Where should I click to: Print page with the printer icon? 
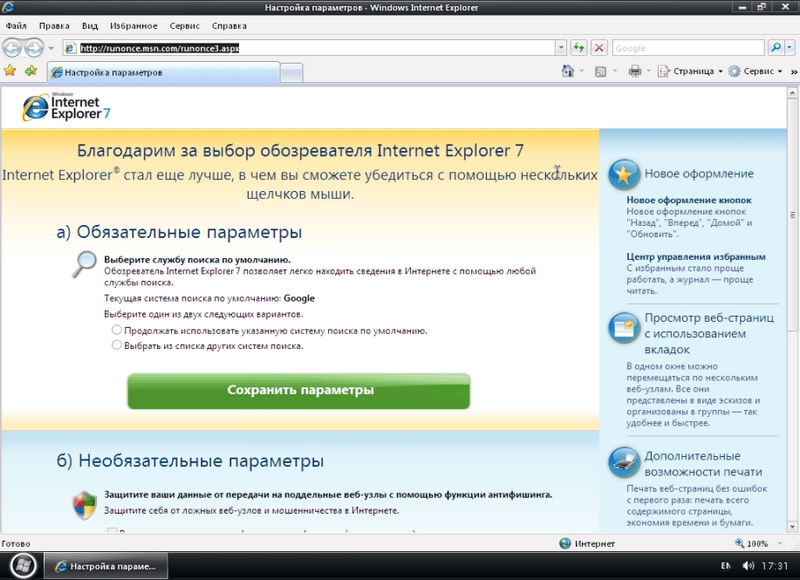click(x=635, y=71)
